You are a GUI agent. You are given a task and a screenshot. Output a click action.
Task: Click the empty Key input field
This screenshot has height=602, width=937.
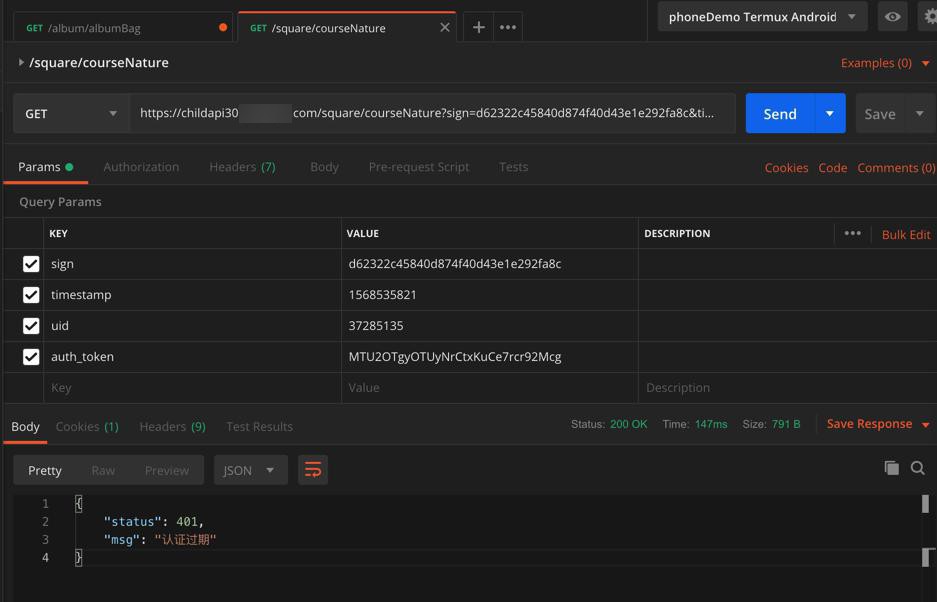pyautogui.click(x=192, y=387)
